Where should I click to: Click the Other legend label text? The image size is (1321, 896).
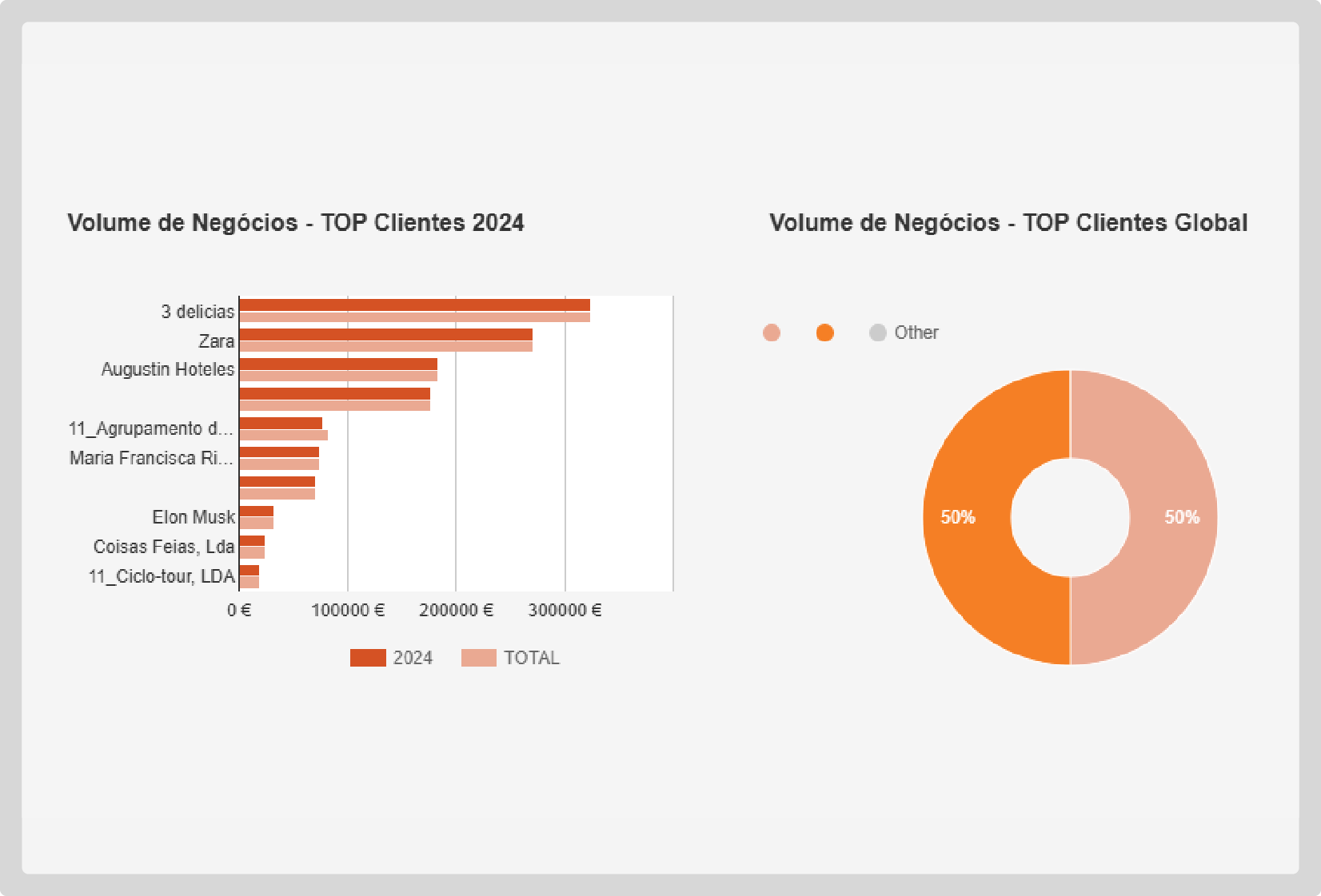pyautogui.click(x=916, y=333)
